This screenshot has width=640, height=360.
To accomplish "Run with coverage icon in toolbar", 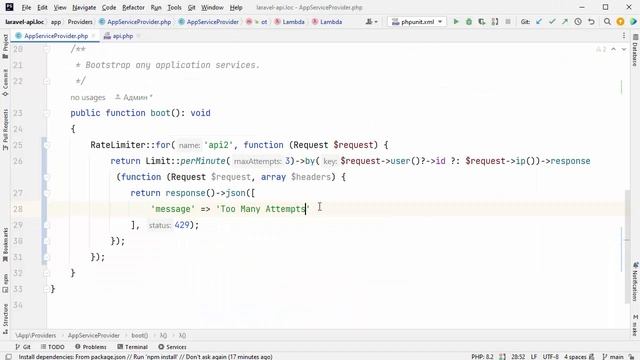I will click(x=482, y=22).
